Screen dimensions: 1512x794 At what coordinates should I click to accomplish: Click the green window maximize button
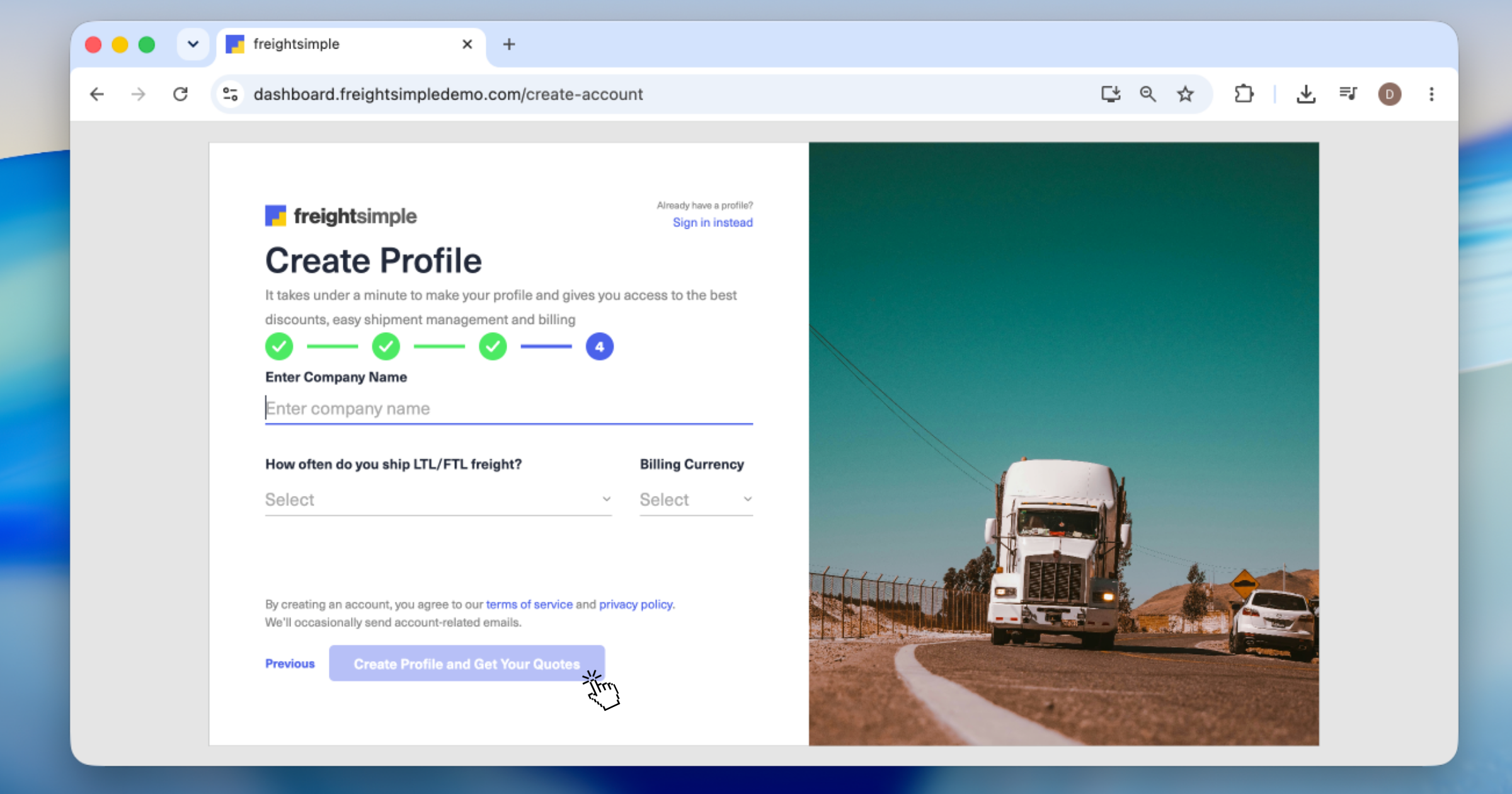[147, 45]
